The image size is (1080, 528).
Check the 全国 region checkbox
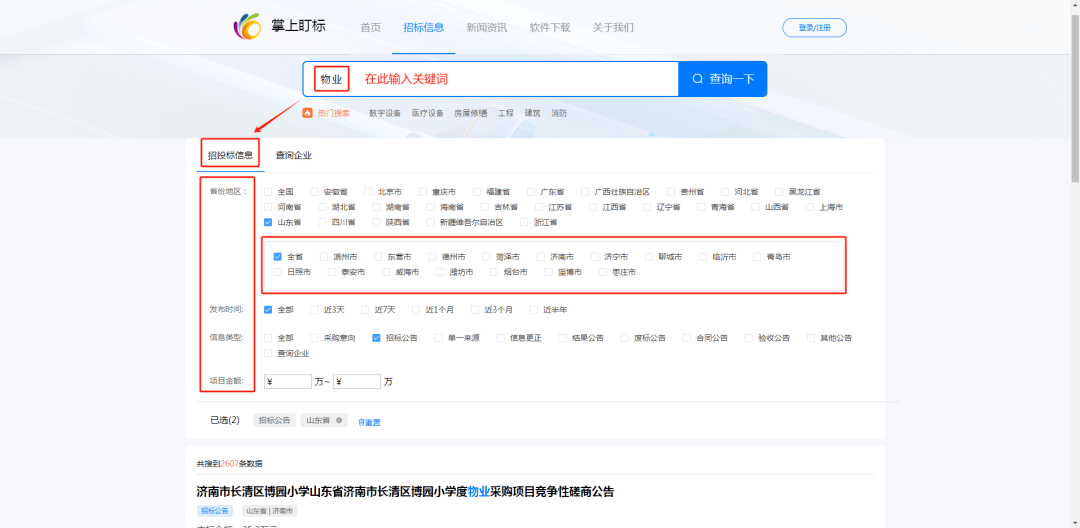pos(269,192)
